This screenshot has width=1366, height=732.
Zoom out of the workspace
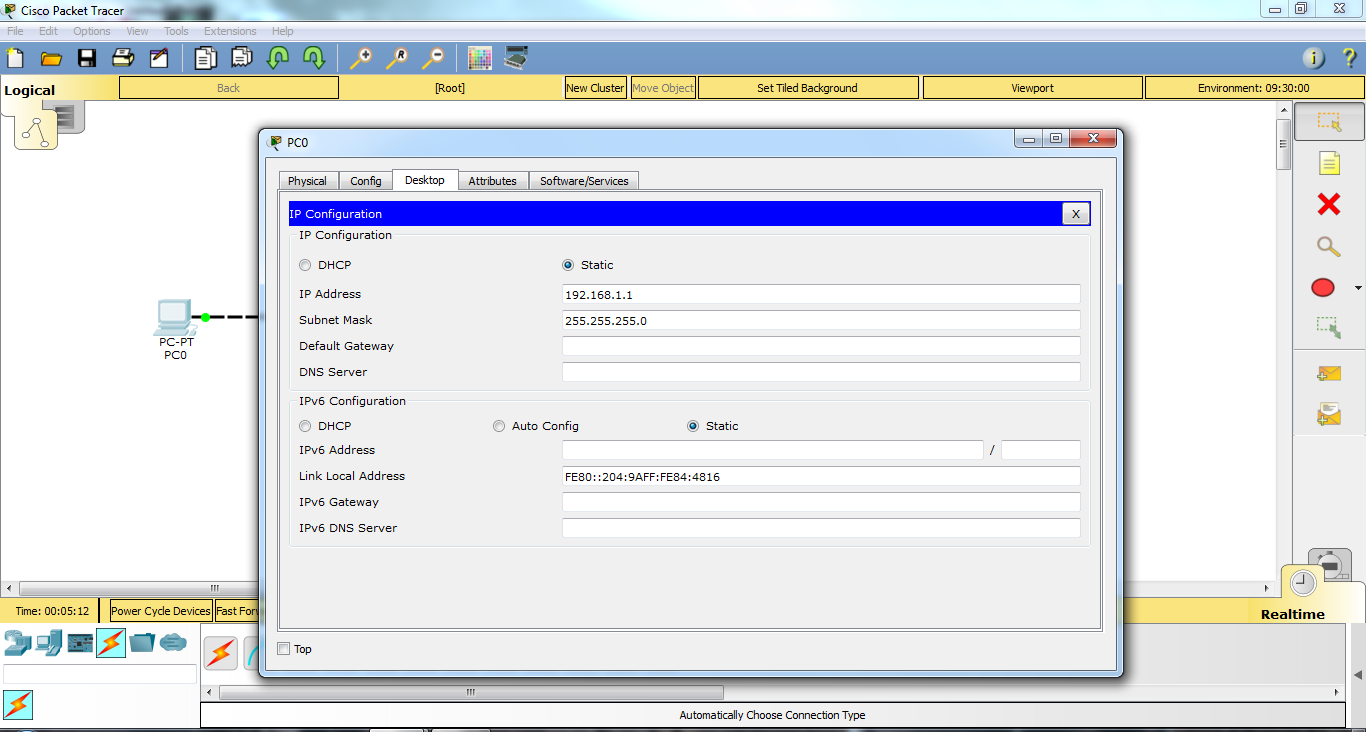coord(433,58)
